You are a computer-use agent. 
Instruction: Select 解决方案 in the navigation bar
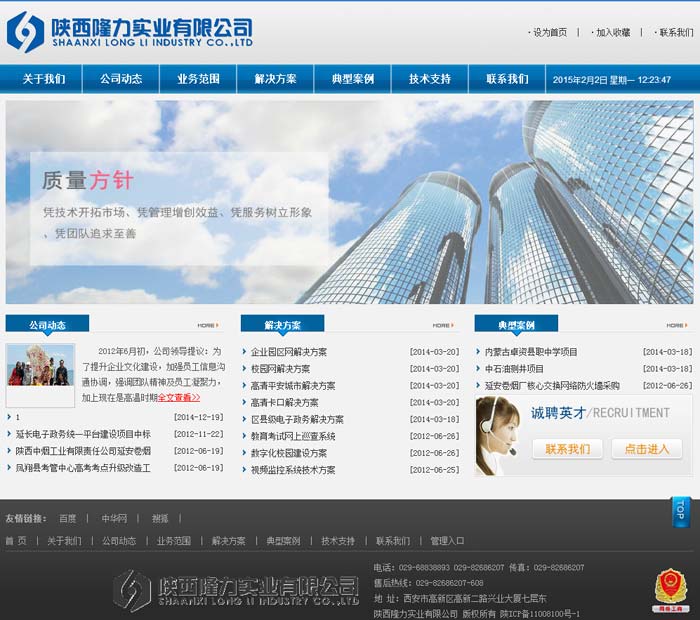pos(275,79)
